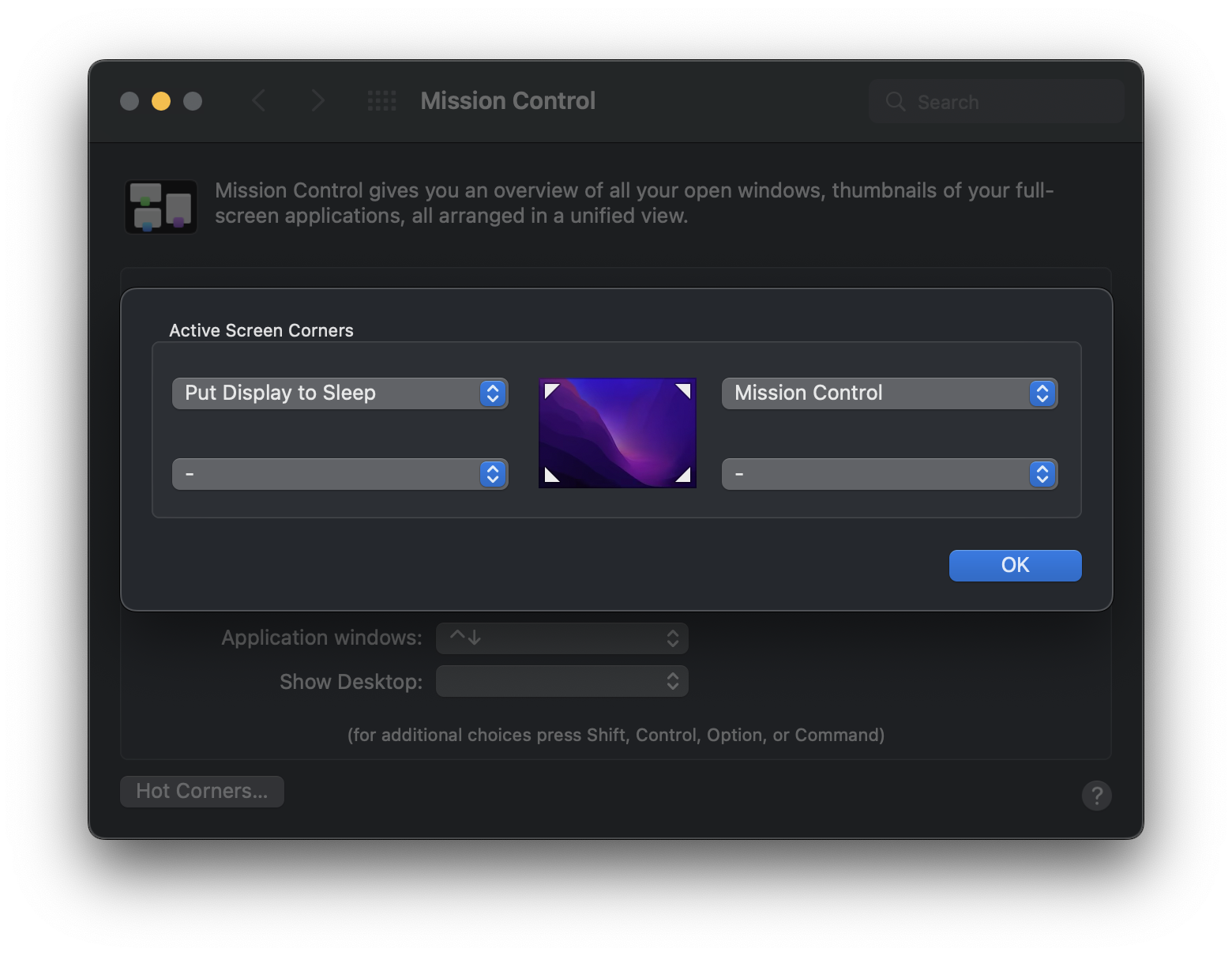Click the forward navigation arrow
Image resolution: width=1232 pixels, height=956 pixels.
(x=317, y=100)
